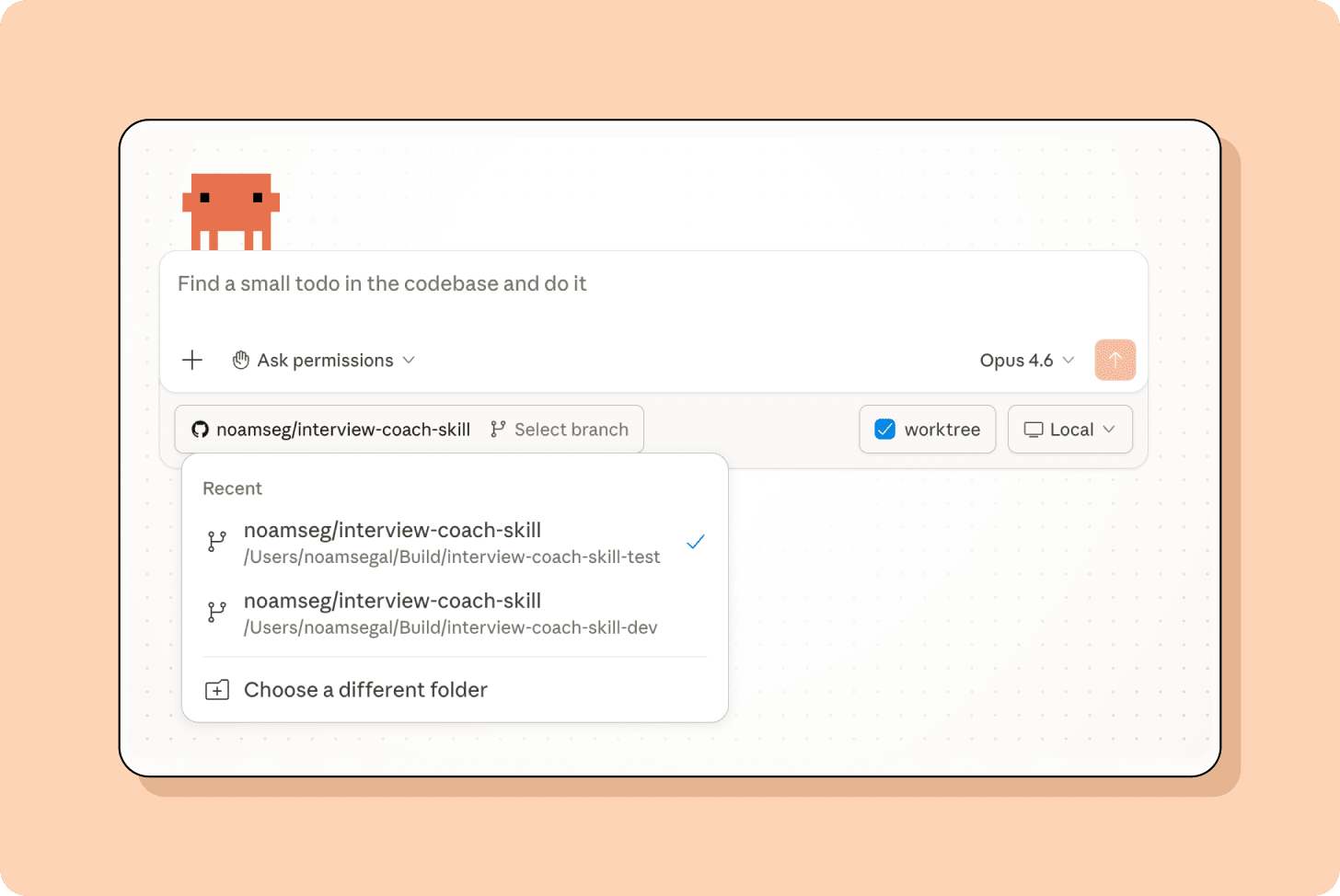
Task: Open the Local environment dropdown
Action: 1069,430
